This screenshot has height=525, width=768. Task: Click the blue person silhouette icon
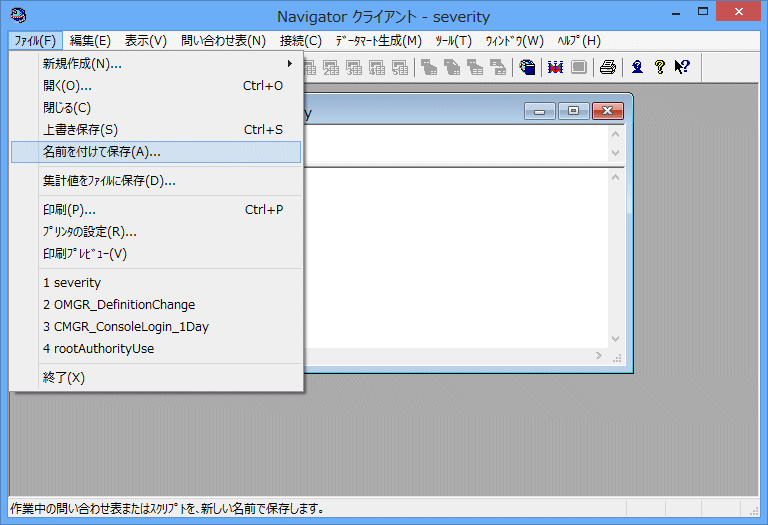637,67
